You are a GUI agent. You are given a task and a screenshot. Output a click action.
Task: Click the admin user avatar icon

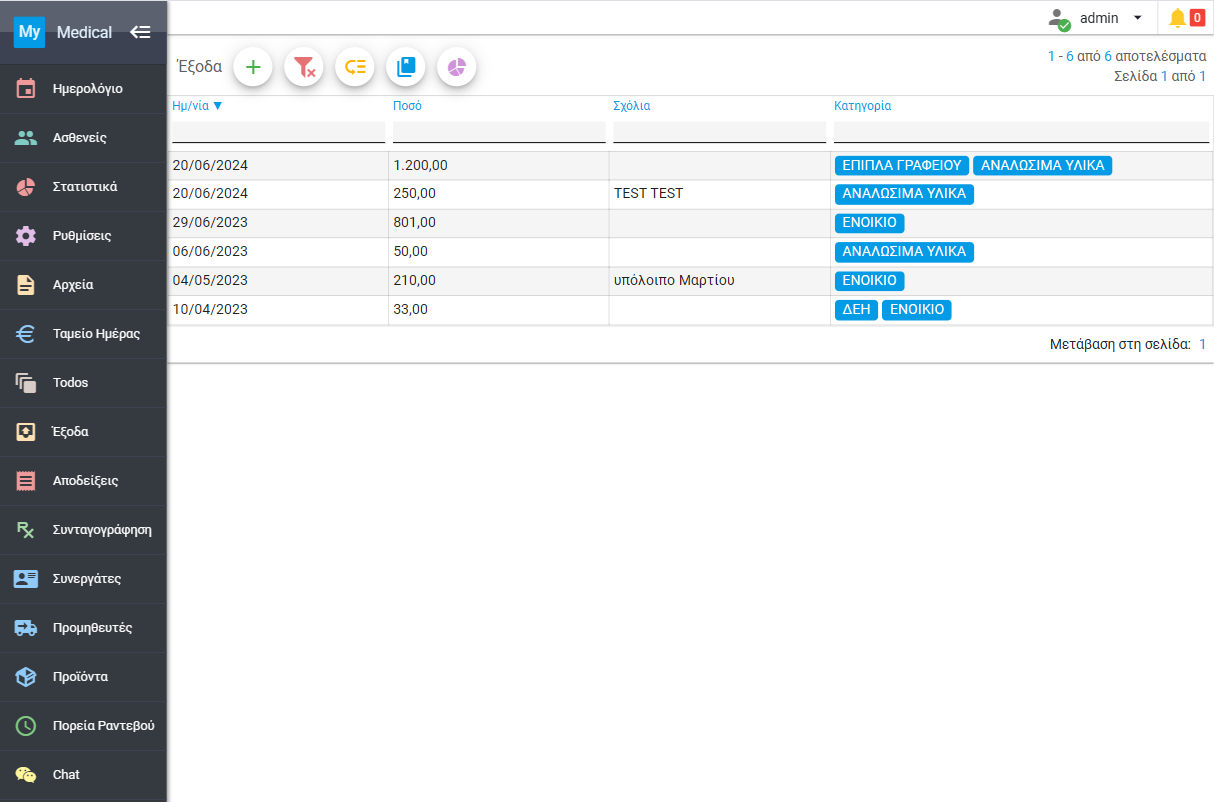[x=1059, y=19]
